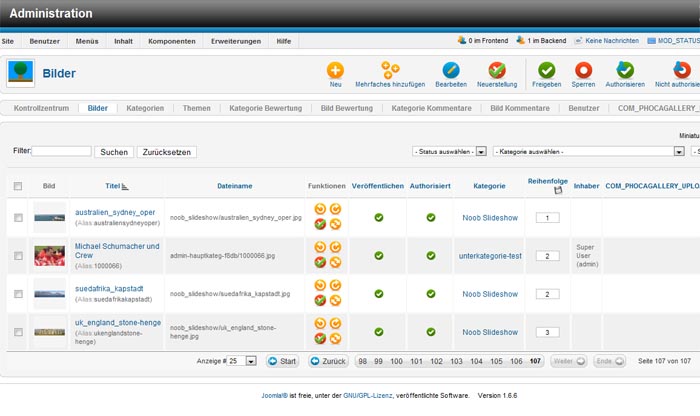Click the Sperren red icon

point(583,70)
